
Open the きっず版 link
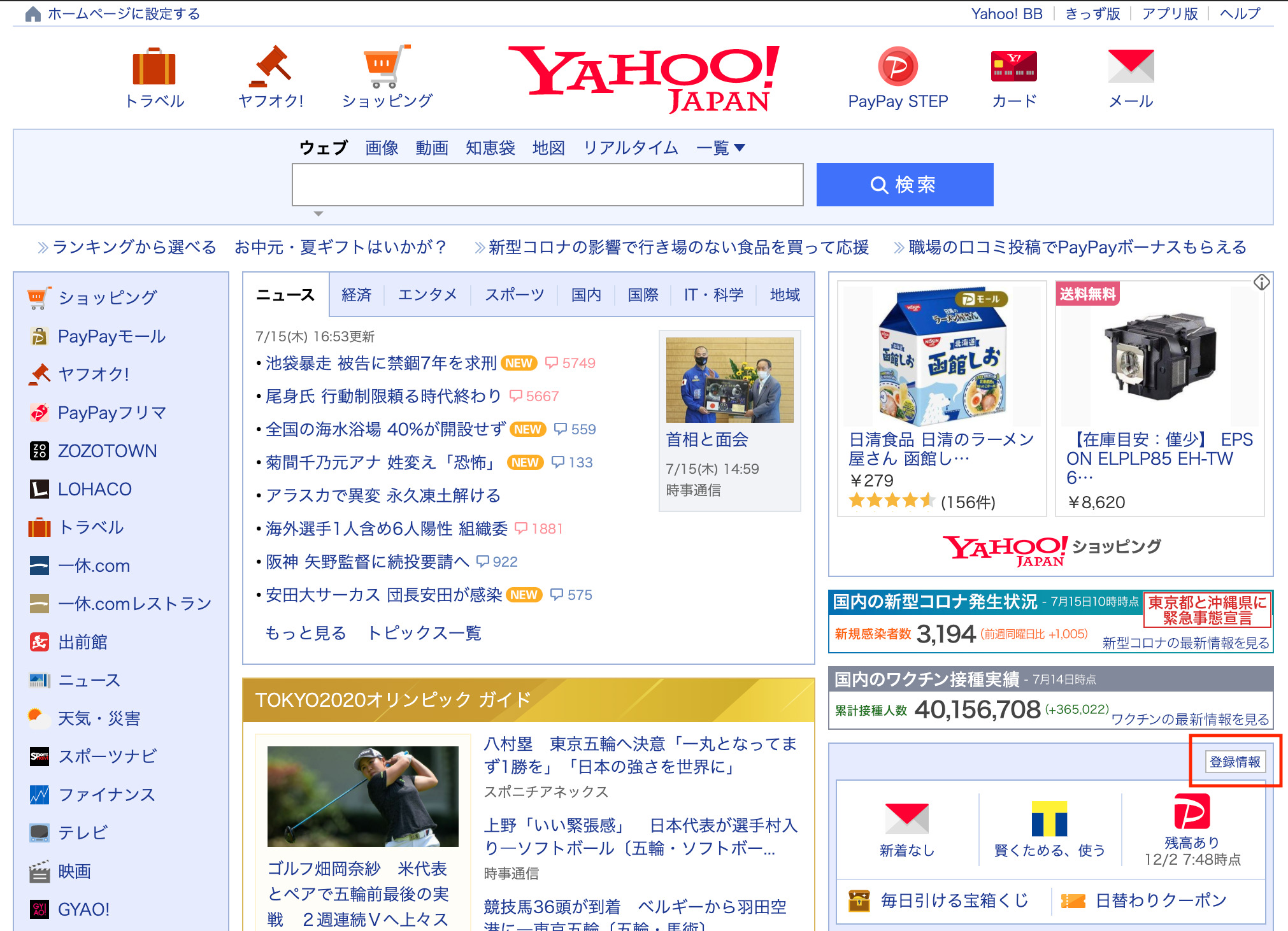1092,13
